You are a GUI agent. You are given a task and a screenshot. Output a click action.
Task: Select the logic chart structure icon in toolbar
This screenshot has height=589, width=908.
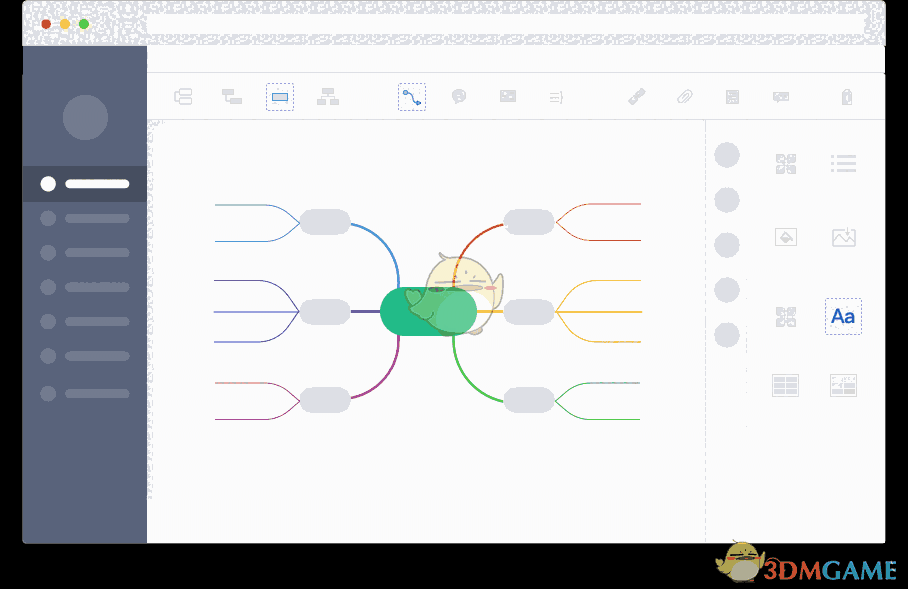coord(183,97)
